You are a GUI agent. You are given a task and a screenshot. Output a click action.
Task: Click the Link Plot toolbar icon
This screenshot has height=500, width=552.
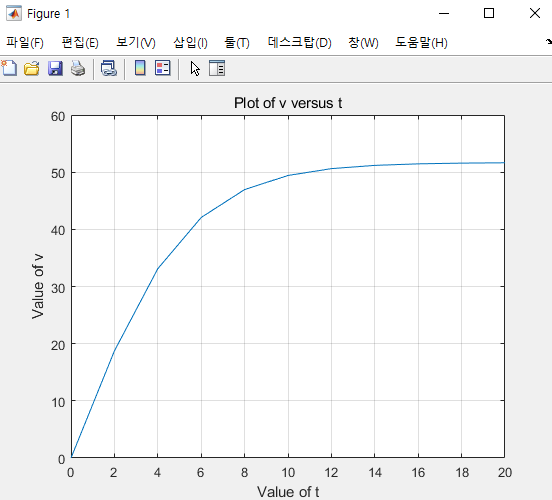tap(109, 68)
